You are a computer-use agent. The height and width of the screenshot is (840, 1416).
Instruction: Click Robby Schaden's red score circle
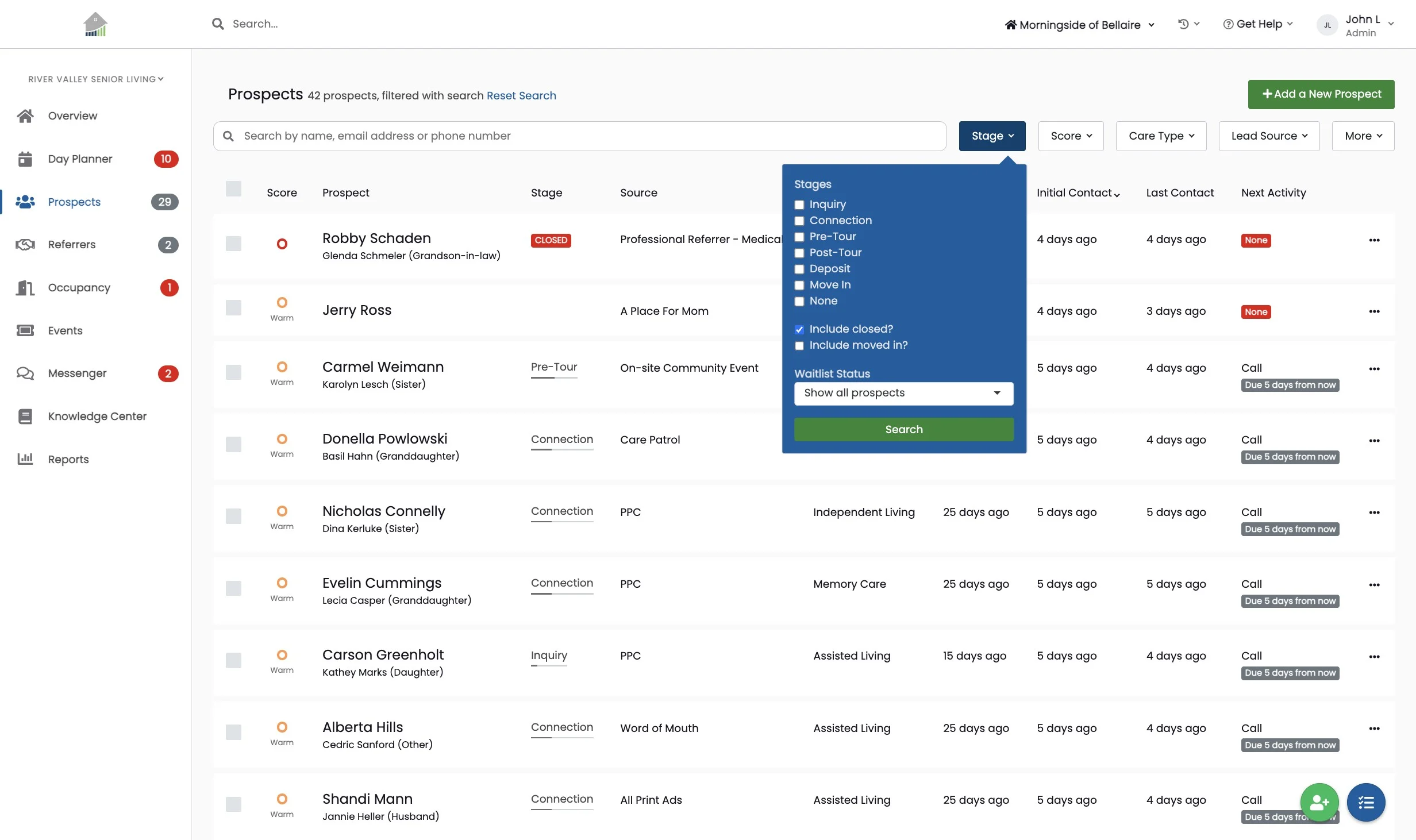pyautogui.click(x=282, y=244)
